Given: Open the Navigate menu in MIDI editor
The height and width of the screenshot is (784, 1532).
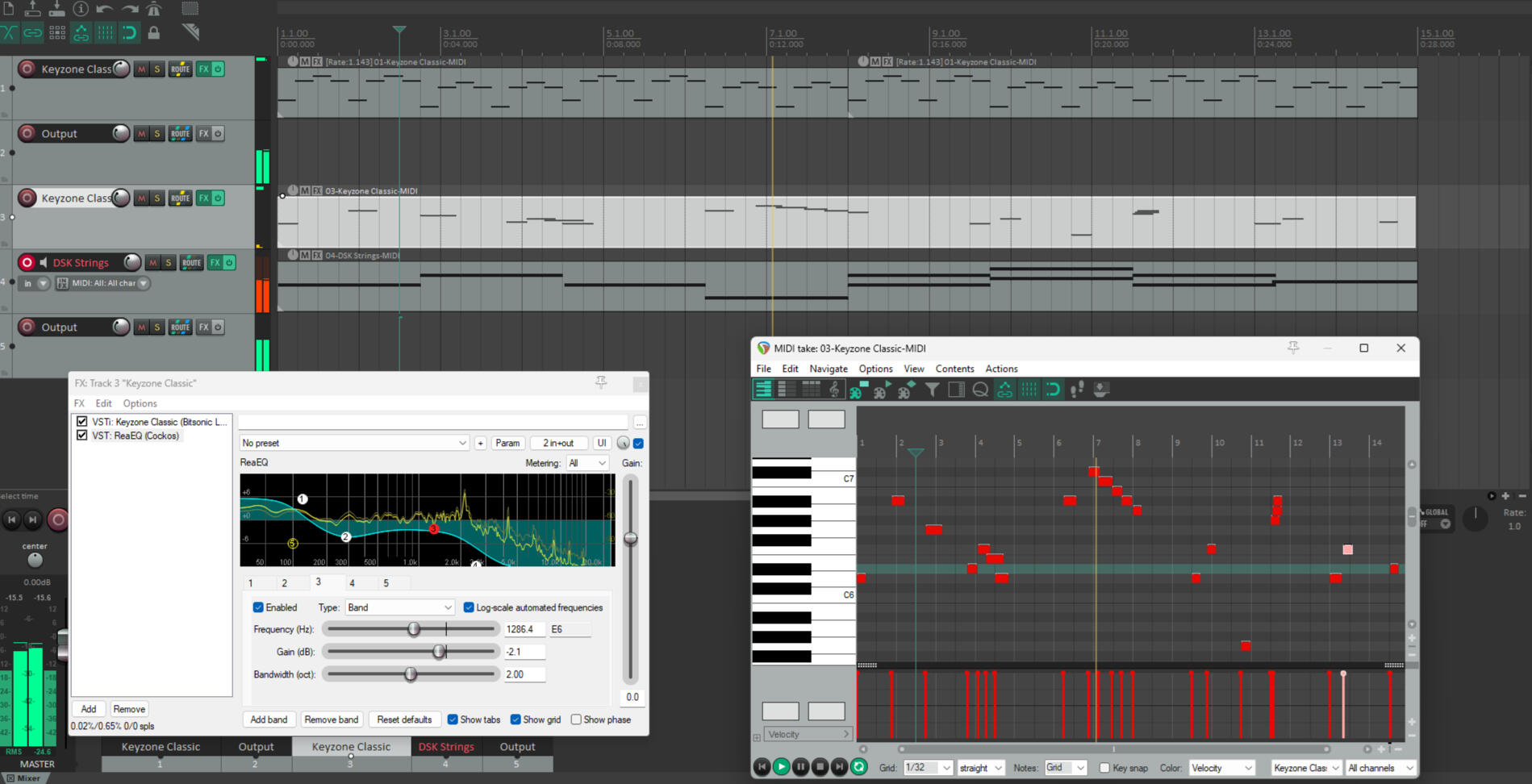Looking at the screenshot, I should tap(828, 369).
